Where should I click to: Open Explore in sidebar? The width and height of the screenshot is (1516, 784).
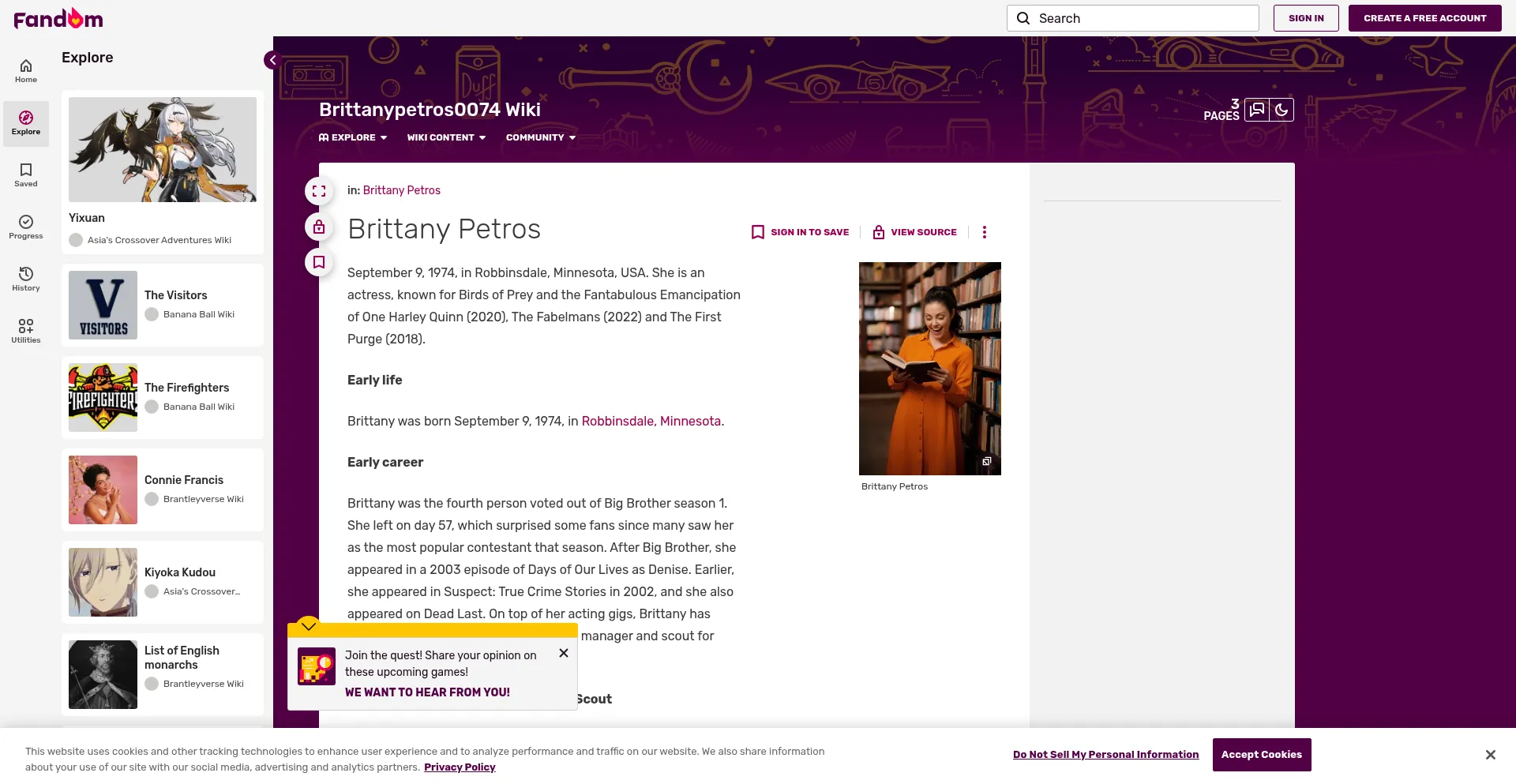26,123
